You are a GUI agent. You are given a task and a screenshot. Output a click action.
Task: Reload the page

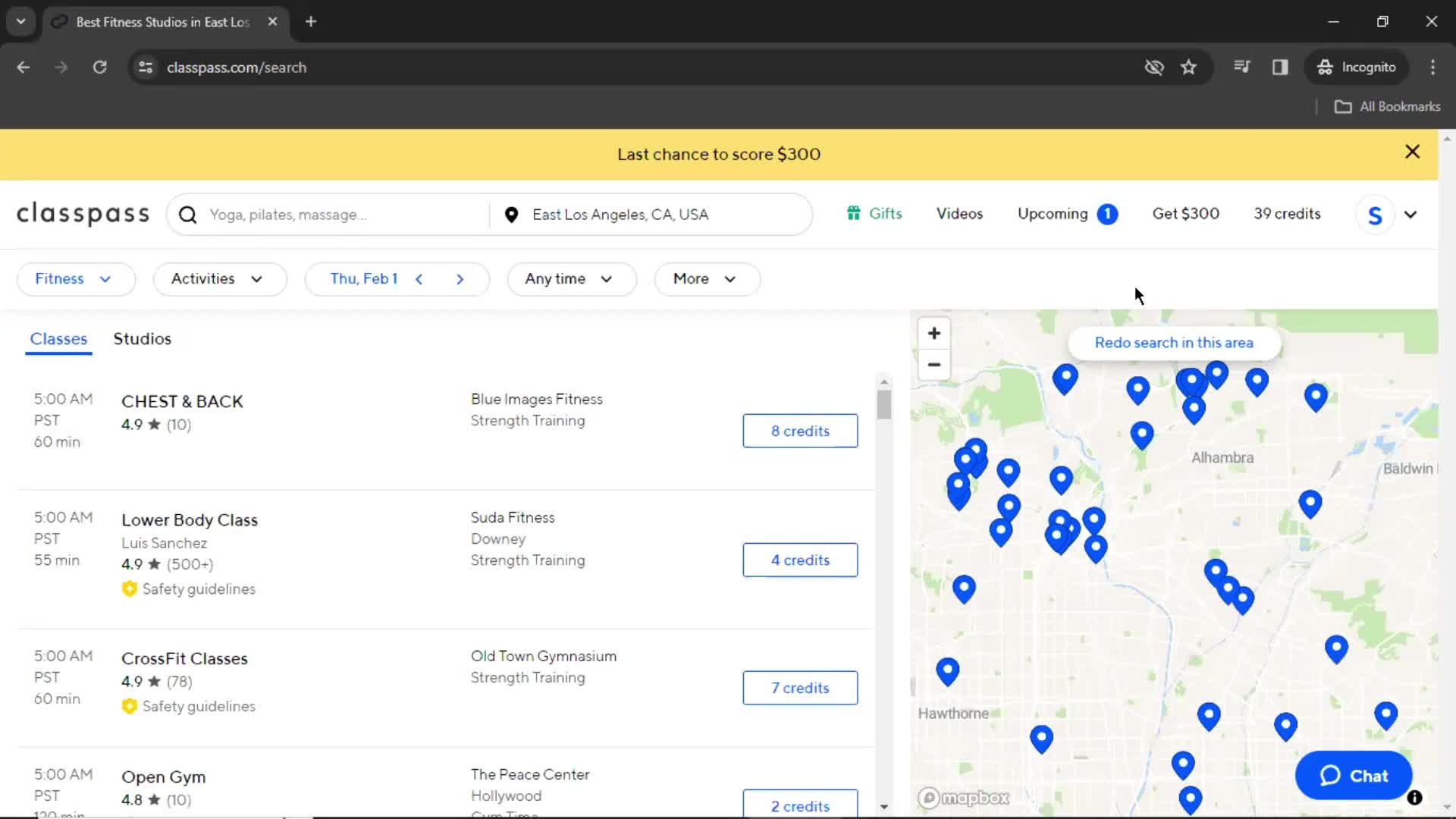click(99, 67)
